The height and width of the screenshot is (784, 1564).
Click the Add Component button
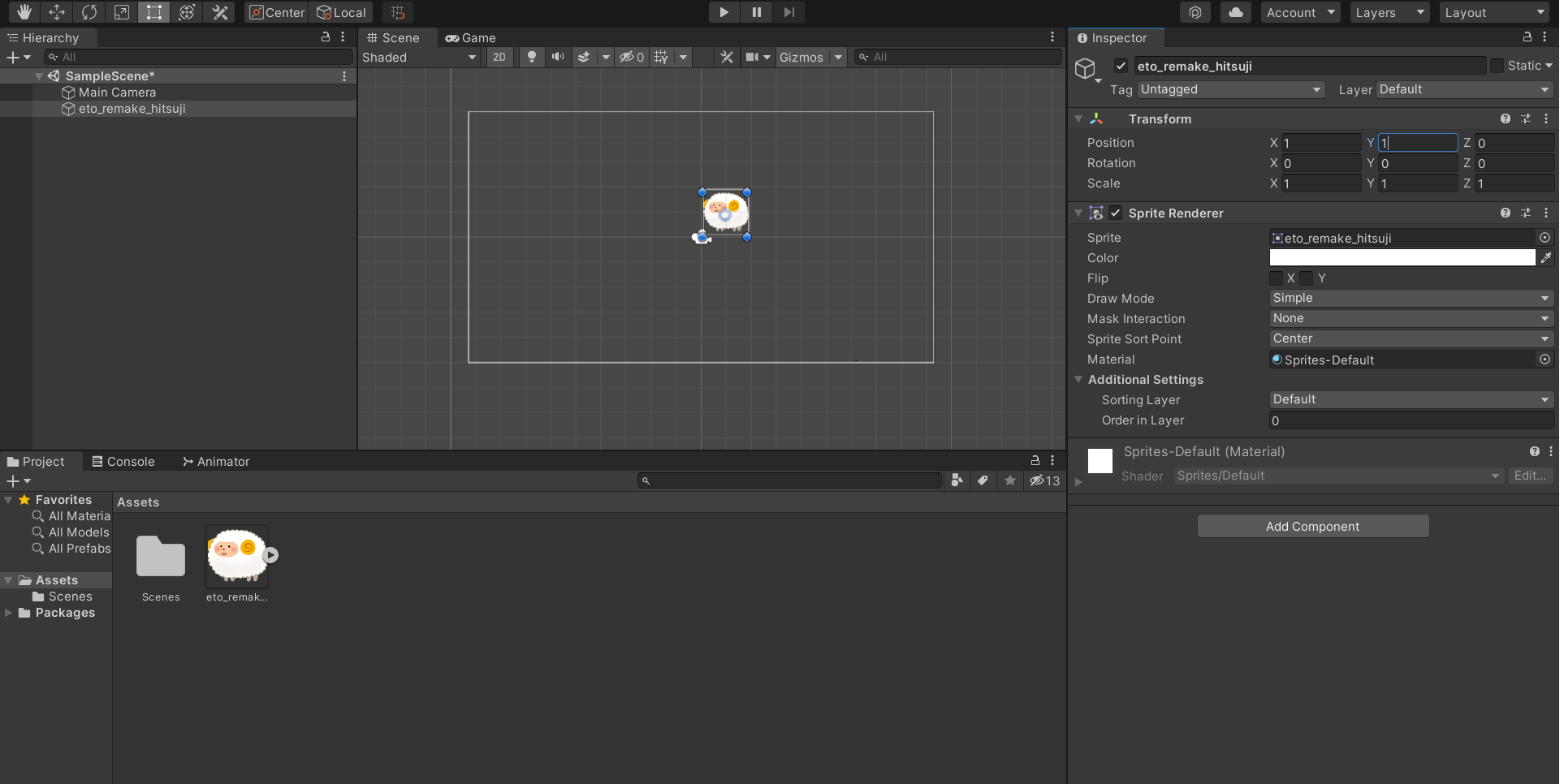1312,527
